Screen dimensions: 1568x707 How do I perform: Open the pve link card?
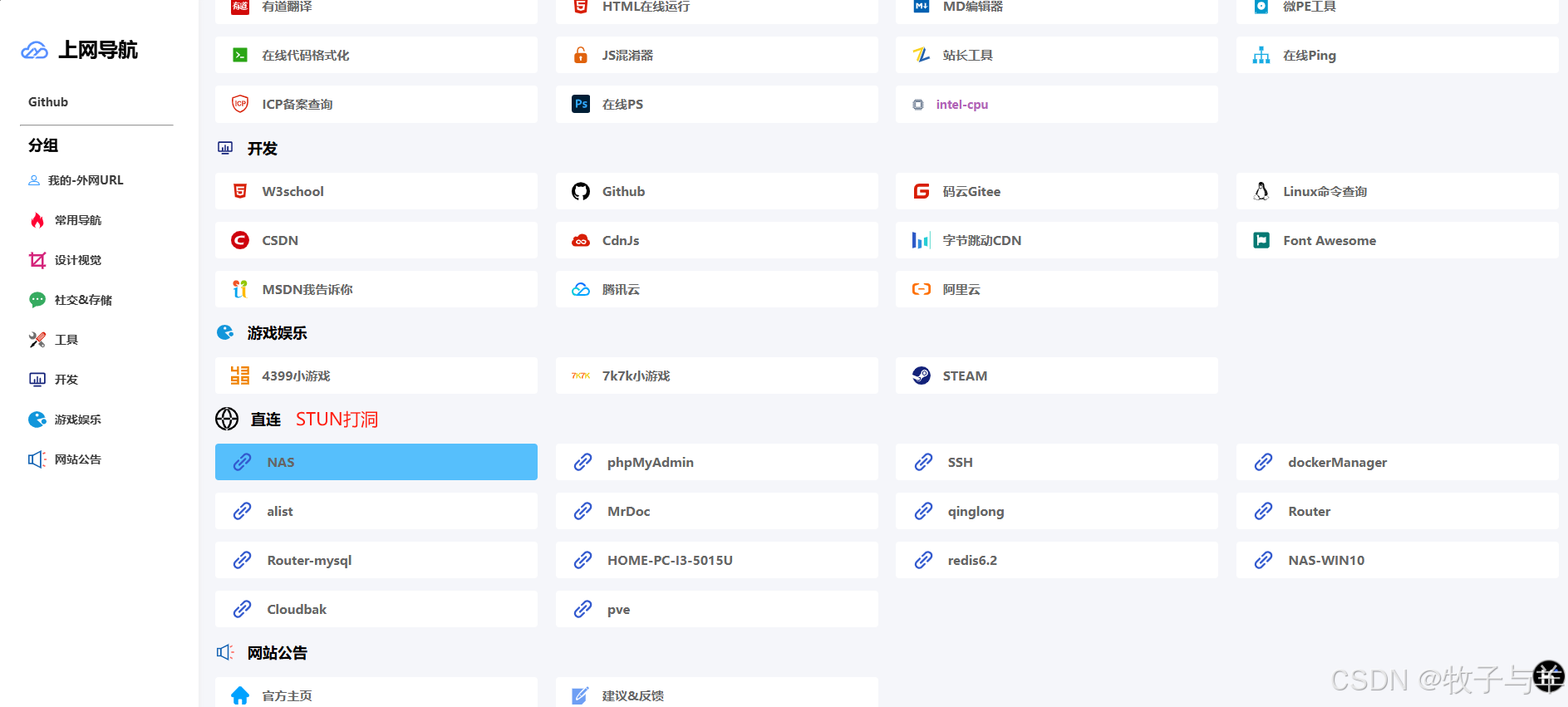click(717, 609)
